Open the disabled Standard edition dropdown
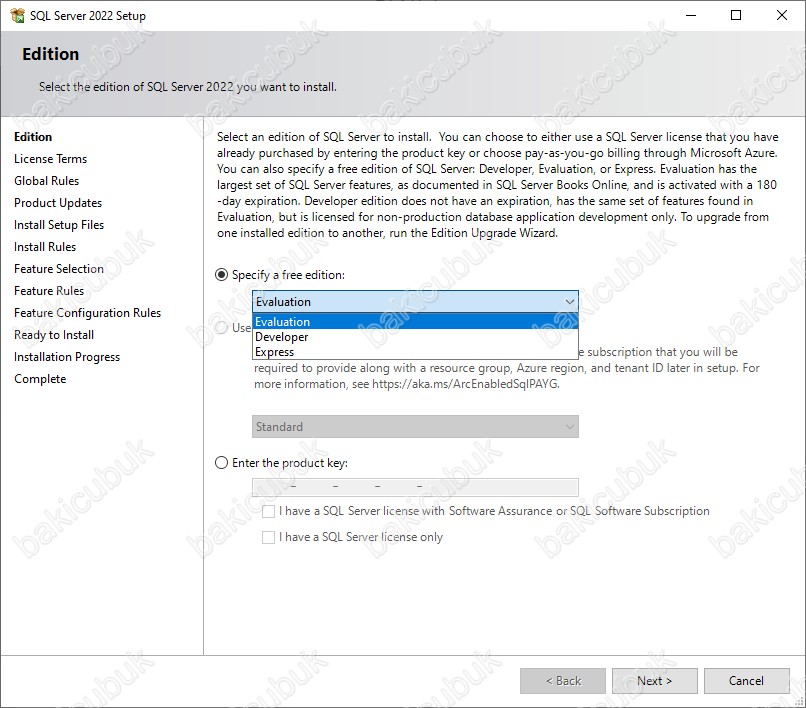 (415, 427)
